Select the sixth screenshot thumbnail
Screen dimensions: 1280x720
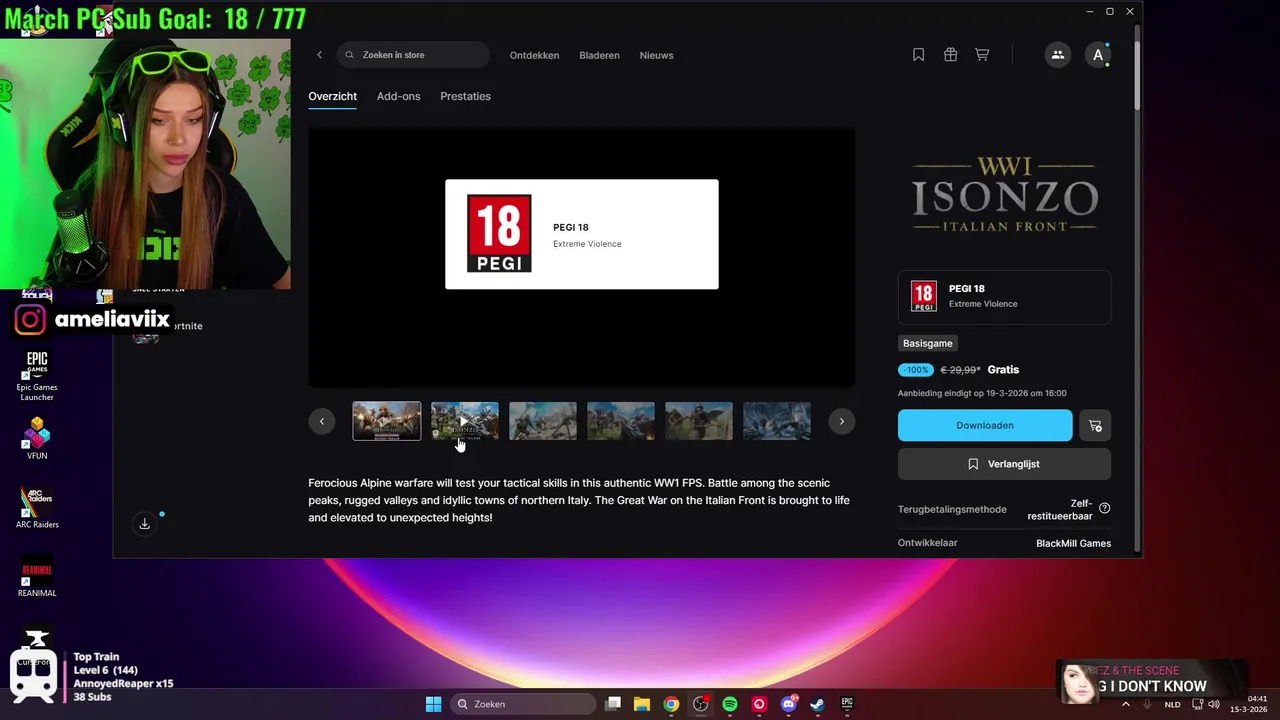coord(777,421)
